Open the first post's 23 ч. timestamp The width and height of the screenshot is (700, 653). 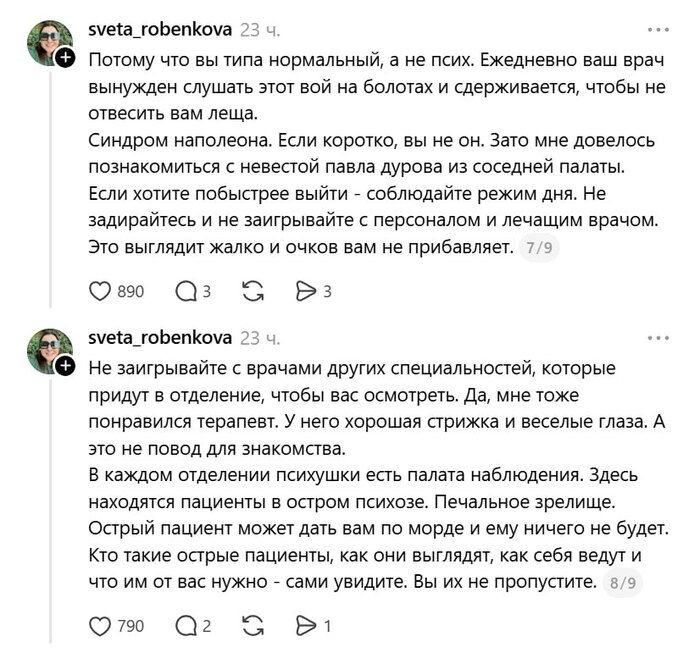[x=260, y=30]
